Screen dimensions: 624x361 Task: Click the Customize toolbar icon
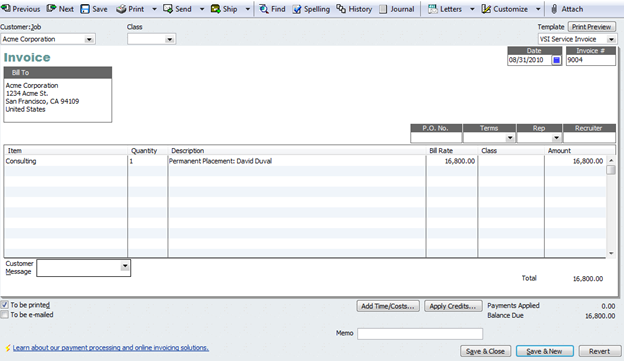[504, 9]
